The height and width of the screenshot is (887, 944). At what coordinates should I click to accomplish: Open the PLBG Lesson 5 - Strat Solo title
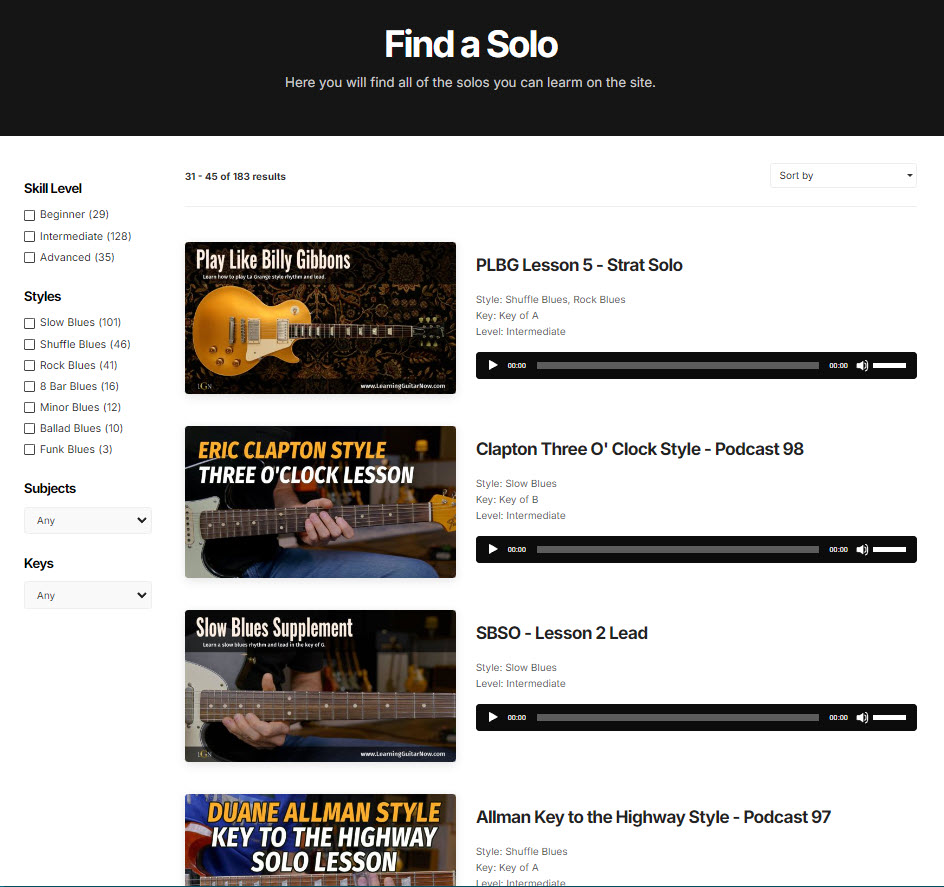point(579,266)
